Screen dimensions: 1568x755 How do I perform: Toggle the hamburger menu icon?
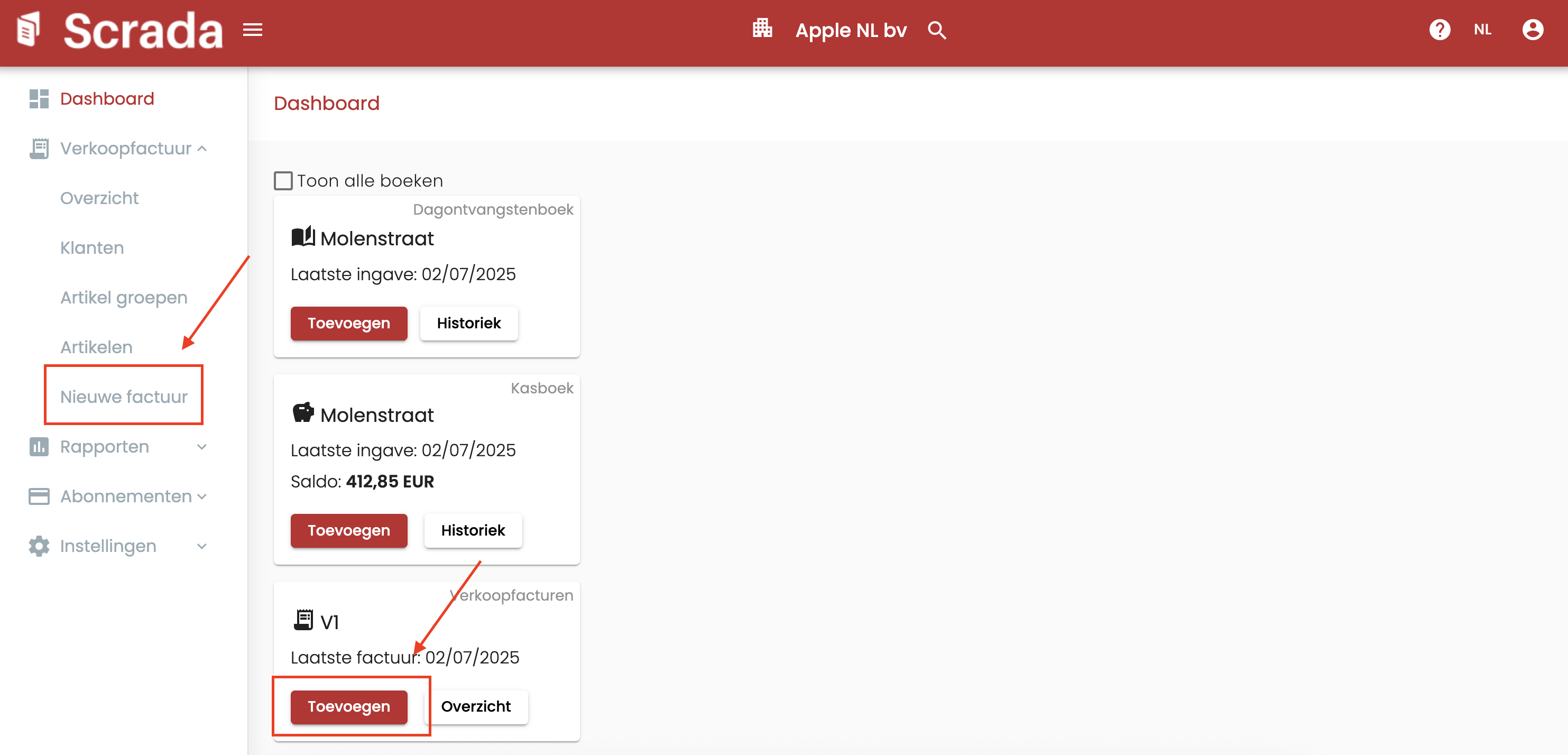point(253,30)
